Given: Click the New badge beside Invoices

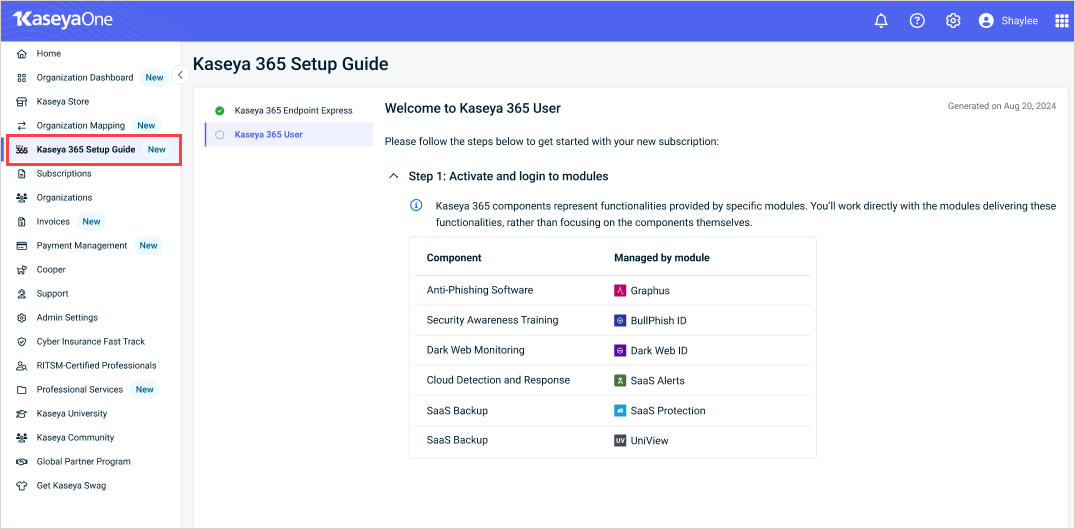Looking at the screenshot, I should point(91,221).
